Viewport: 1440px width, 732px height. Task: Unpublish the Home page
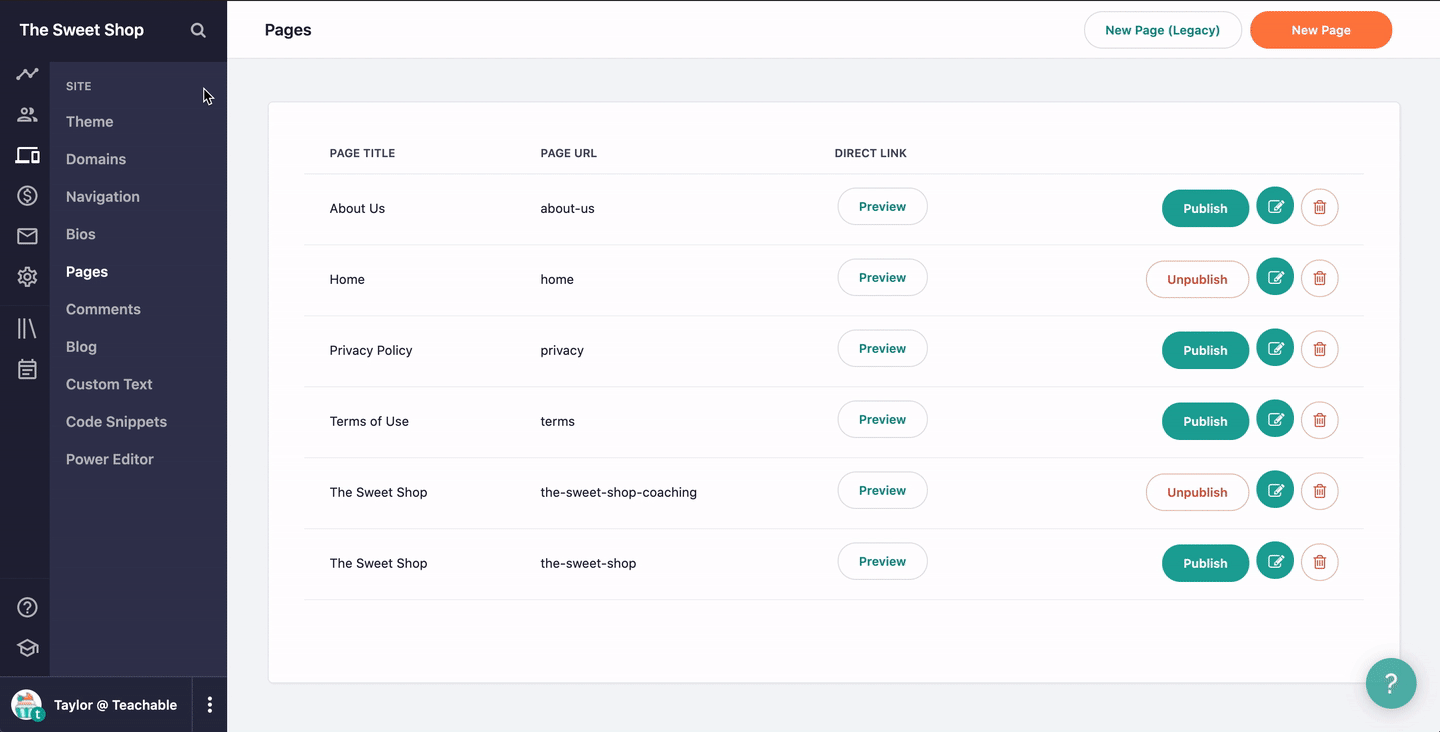(1197, 279)
